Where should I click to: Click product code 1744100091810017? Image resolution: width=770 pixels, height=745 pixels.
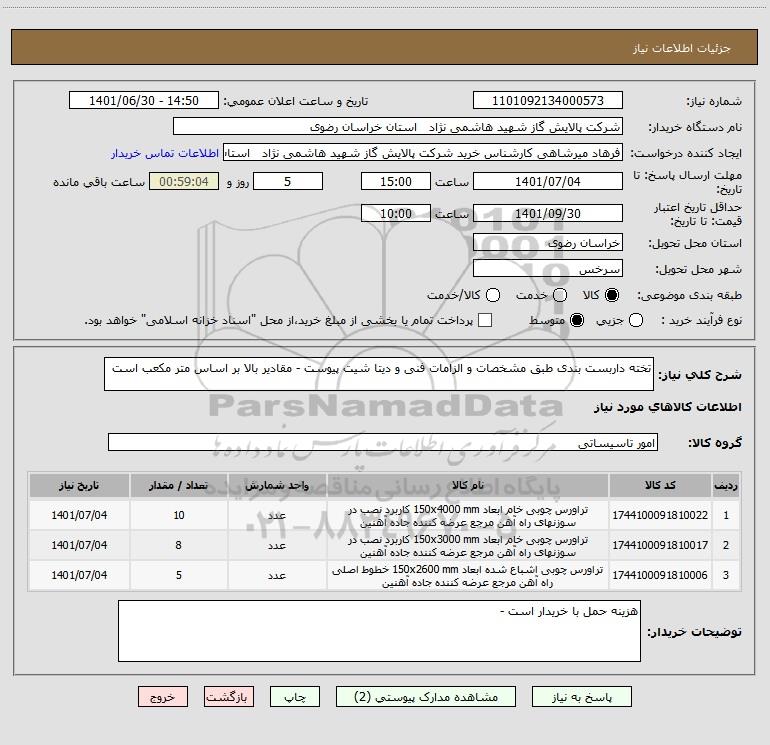[660, 545]
